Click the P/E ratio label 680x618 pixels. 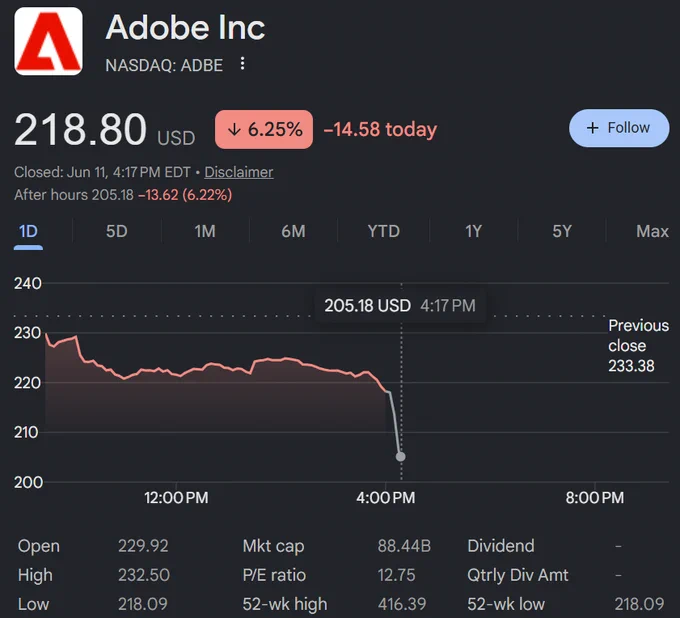pyautogui.click(x=274, y=575)
